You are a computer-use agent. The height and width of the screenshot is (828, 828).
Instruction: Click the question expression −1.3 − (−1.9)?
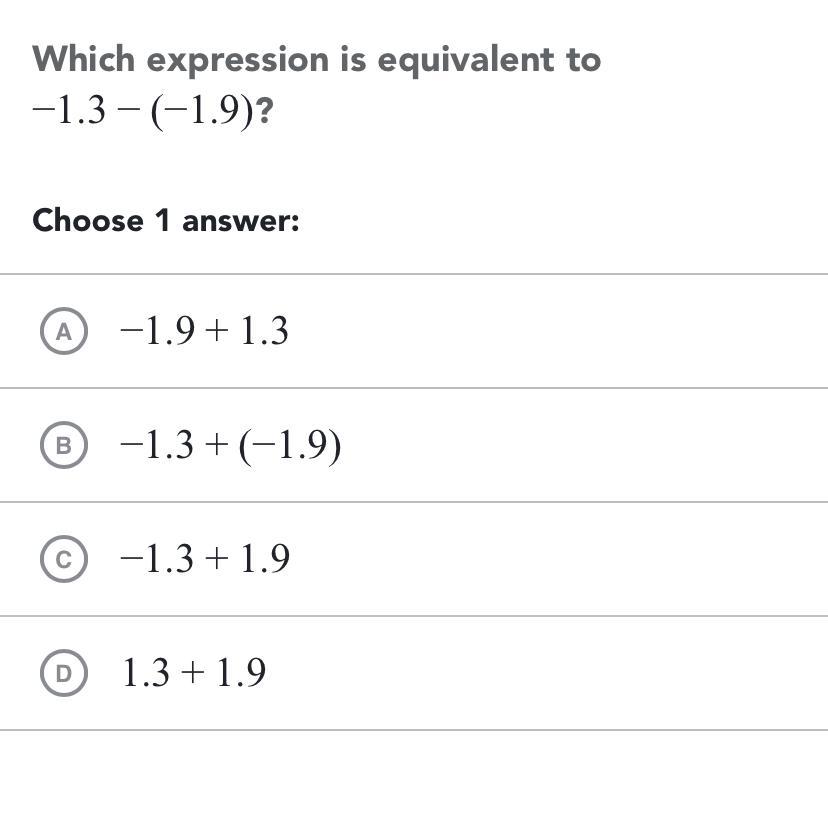click(x=153, y=111)
